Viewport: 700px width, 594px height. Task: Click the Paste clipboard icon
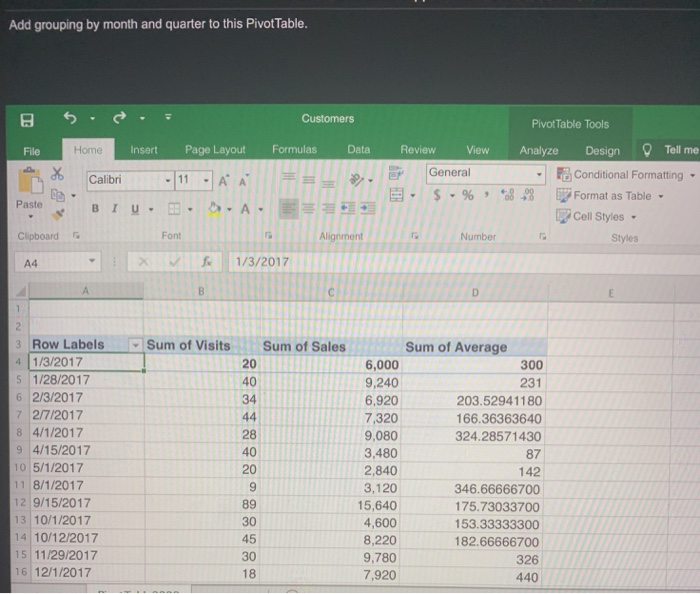pos(30,181)
